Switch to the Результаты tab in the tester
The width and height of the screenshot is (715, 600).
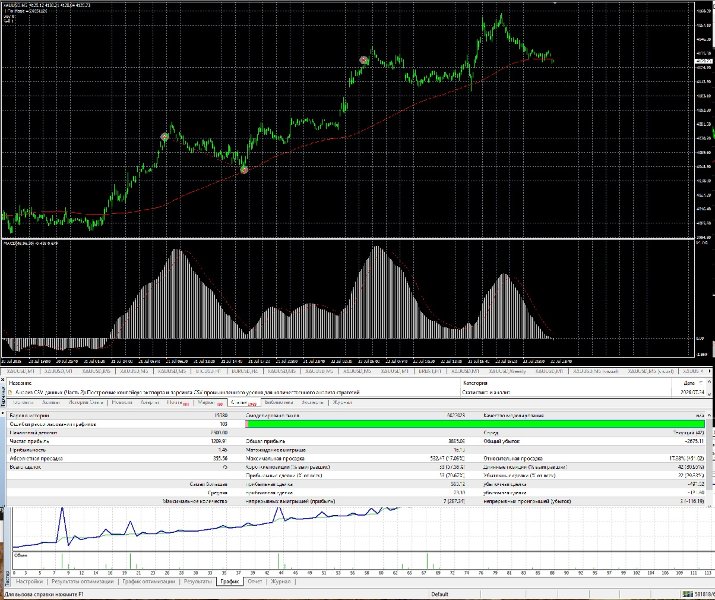[197, 582]
